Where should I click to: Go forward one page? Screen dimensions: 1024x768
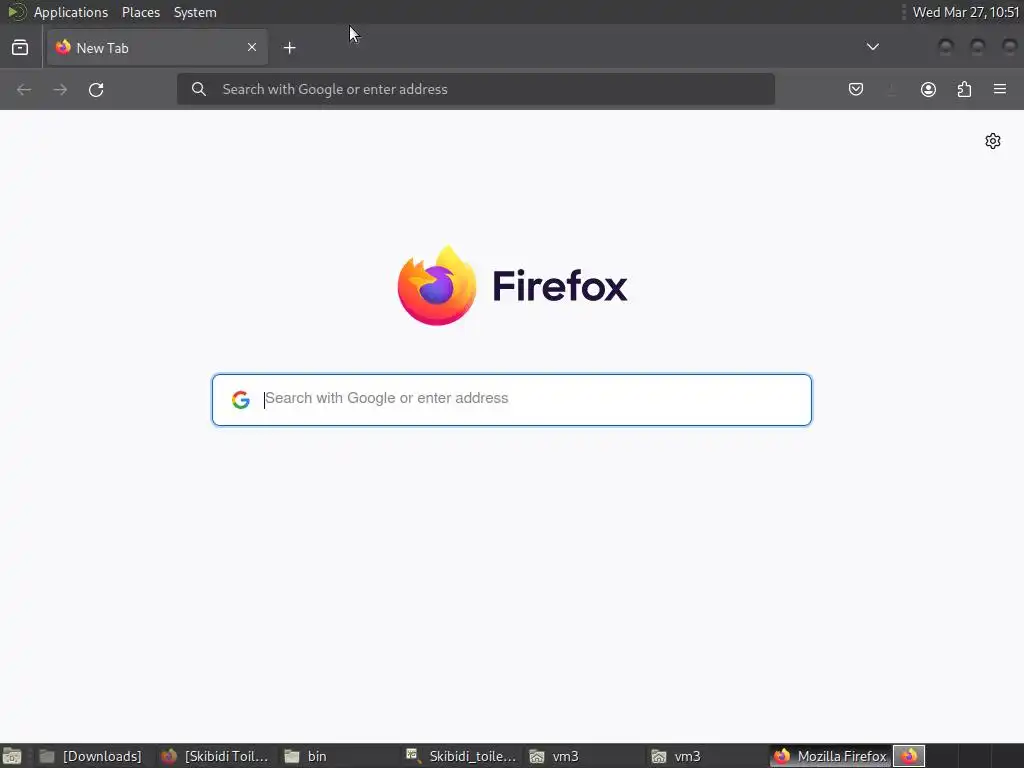click(60, 89)
